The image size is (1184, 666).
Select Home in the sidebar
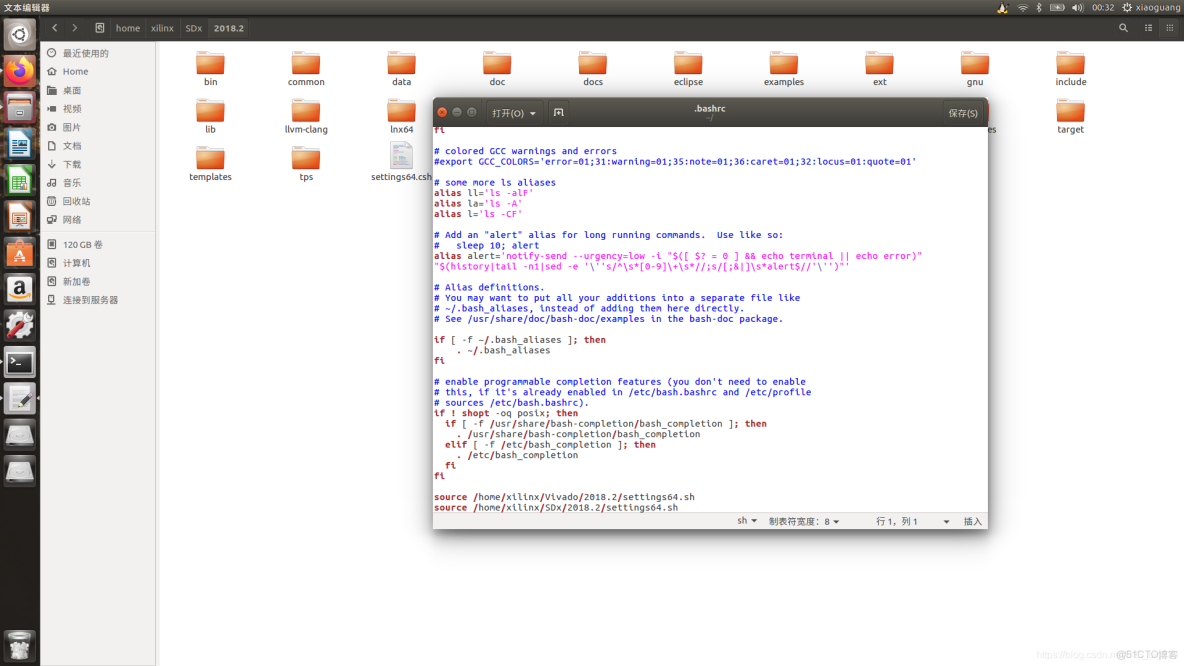[x=75, y=72]
